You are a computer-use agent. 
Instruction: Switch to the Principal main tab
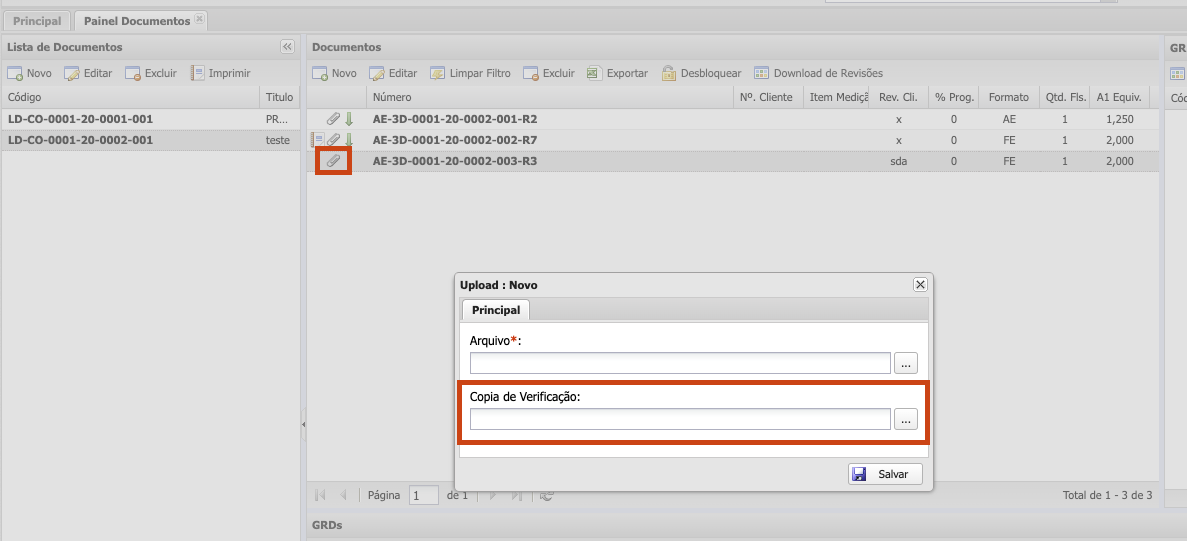[37, 21]
